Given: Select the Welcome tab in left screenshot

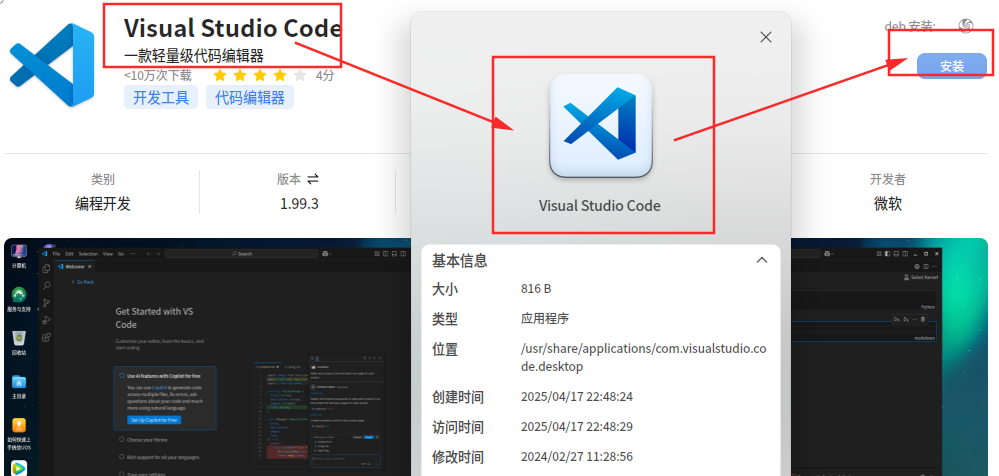Looking at the screenshot, I should pyautogui.click(x=75, y=266).
